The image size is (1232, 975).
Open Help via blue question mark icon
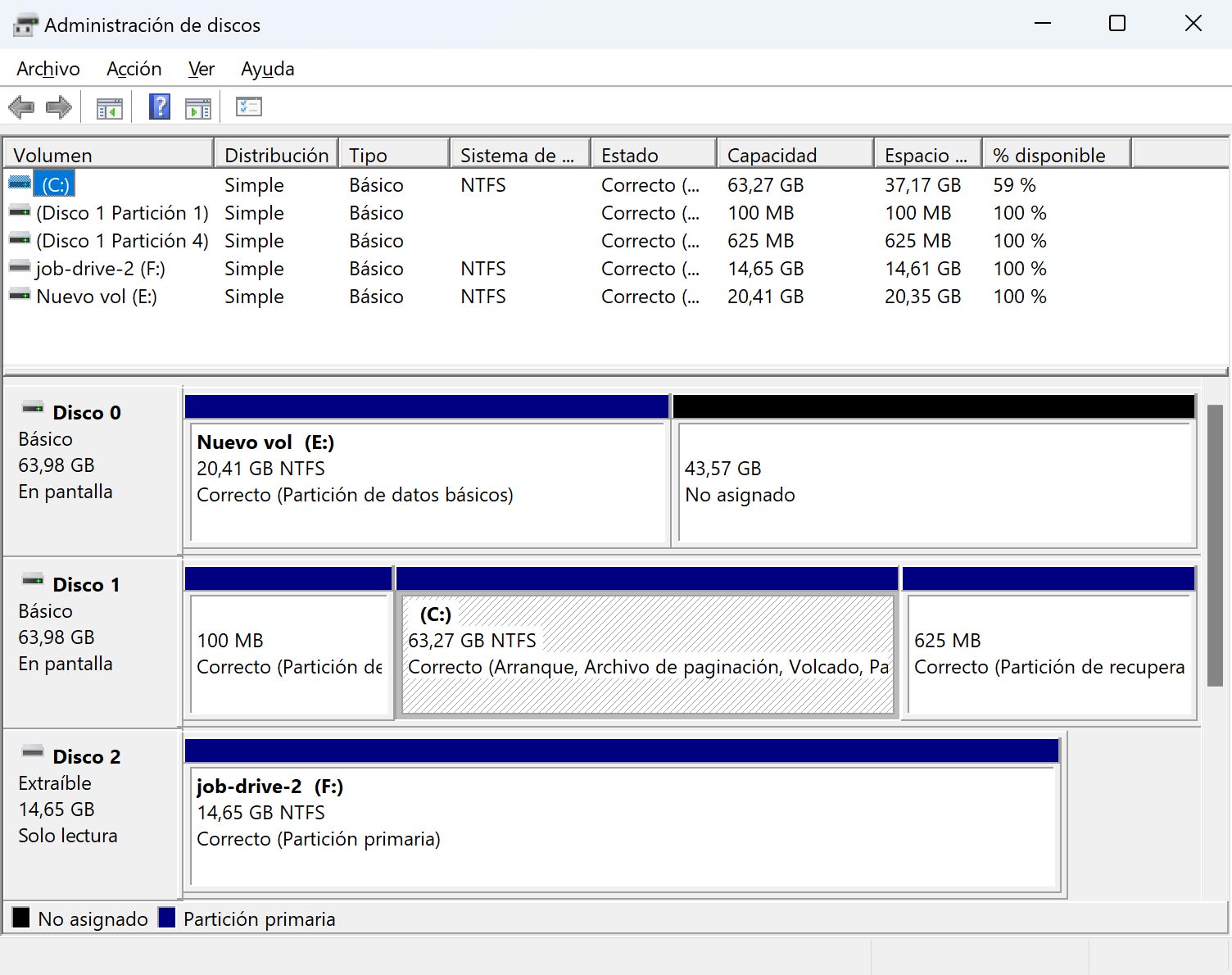coord(160,107)
